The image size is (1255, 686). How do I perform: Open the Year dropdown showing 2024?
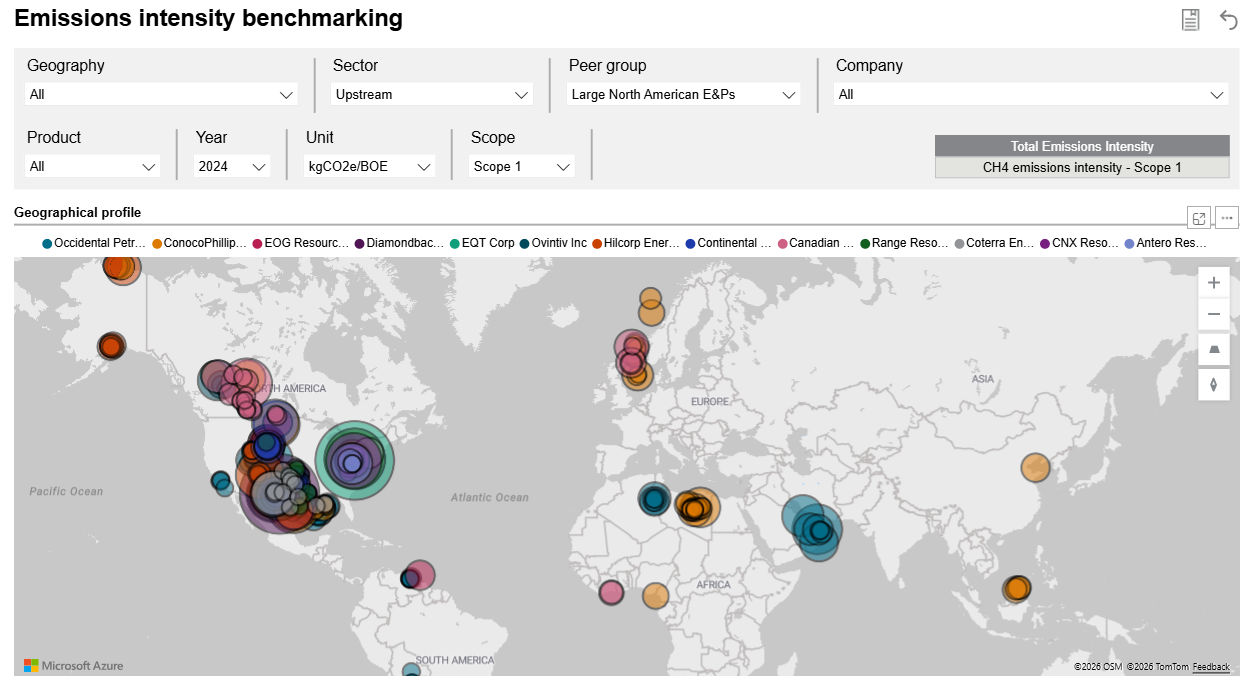coord(232,166)
